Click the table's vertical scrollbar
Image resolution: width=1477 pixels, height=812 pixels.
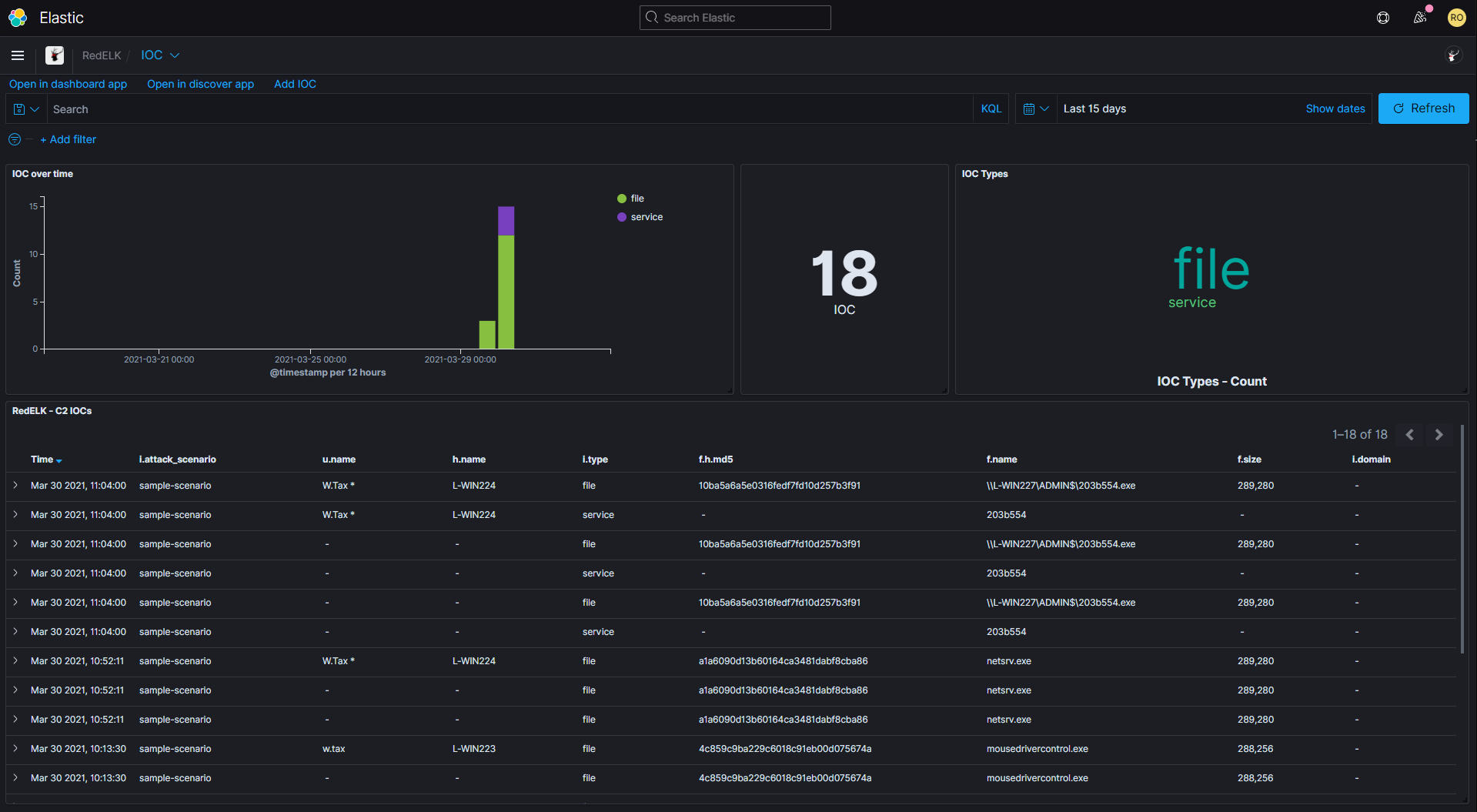[1462, 539]
